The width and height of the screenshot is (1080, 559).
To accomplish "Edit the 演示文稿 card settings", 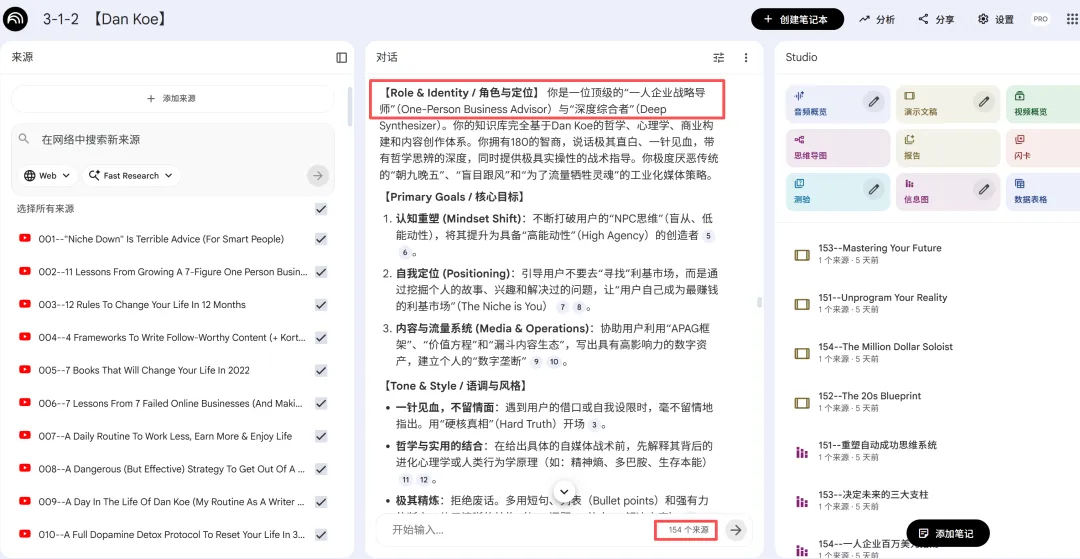I will click(984, 102).
